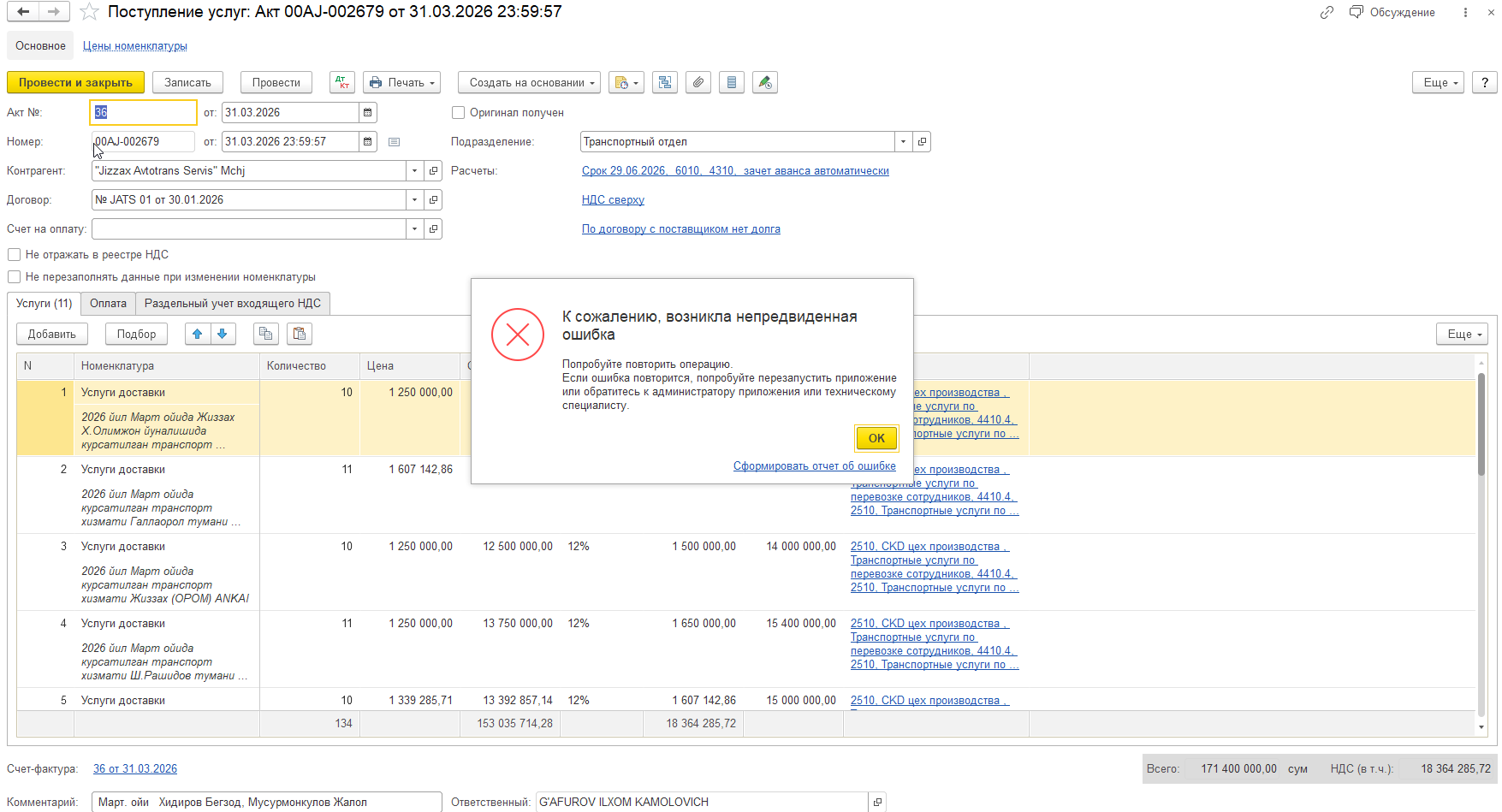Go forward using the right arrow button
1502x812 pixels.
click(53, 12)
